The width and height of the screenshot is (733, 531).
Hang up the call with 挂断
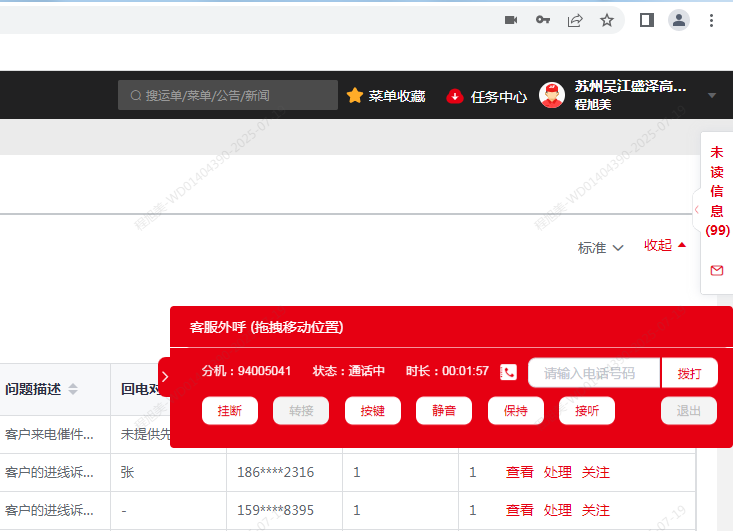pyautogui.click(x=230, y=411)
